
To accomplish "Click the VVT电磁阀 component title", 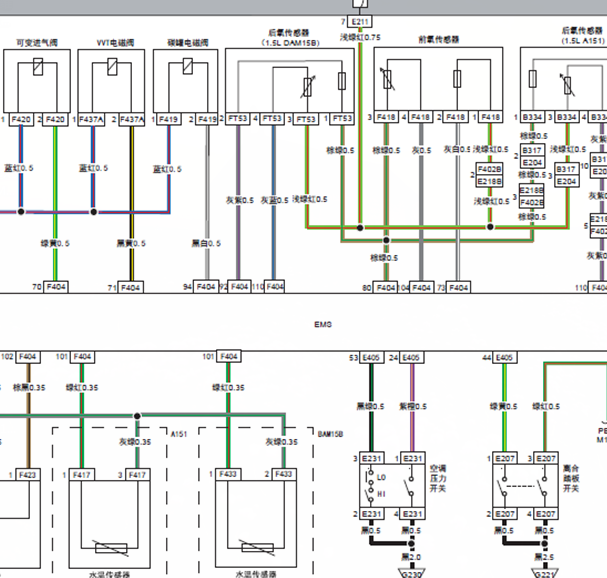I will 115,42.
